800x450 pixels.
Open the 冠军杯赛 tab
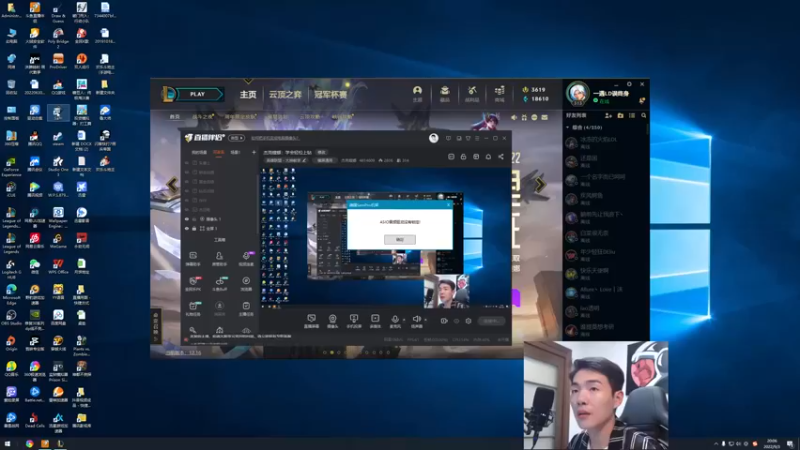click(330, 94)
